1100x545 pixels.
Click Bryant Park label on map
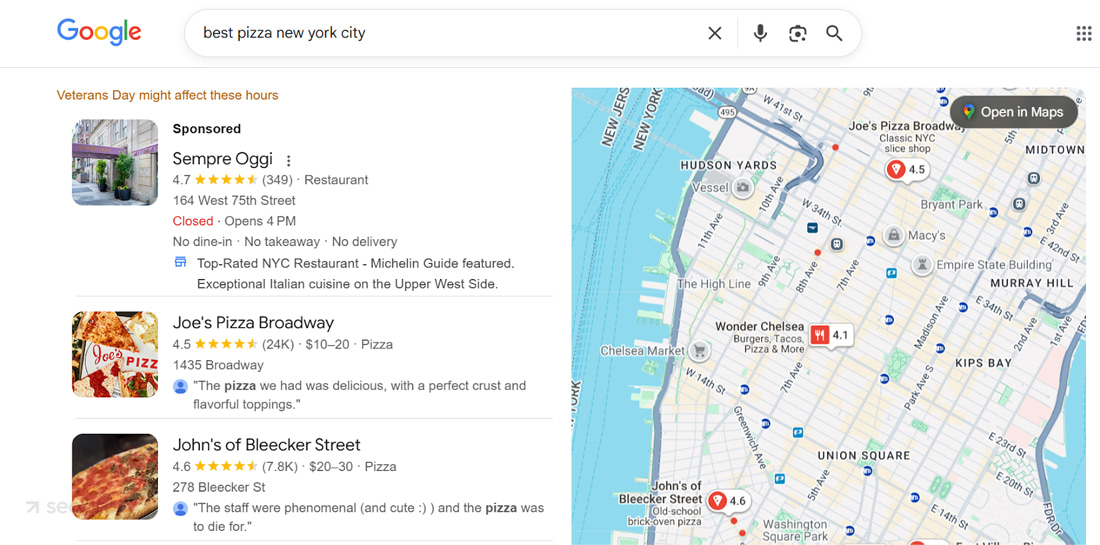click(x=951, y=205)
